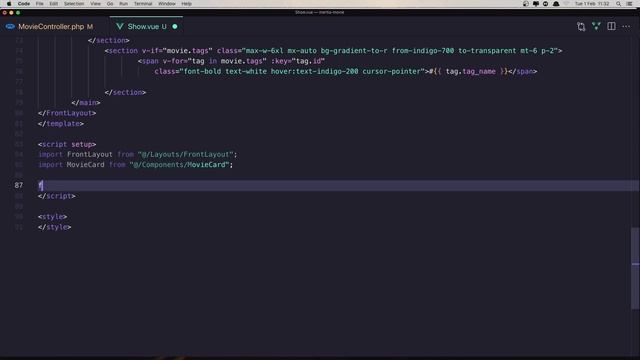The width and height of the screenshot is (640, 360).
Task: Click the notification bell icon in menu bar
Action: [x=556, y=4]
